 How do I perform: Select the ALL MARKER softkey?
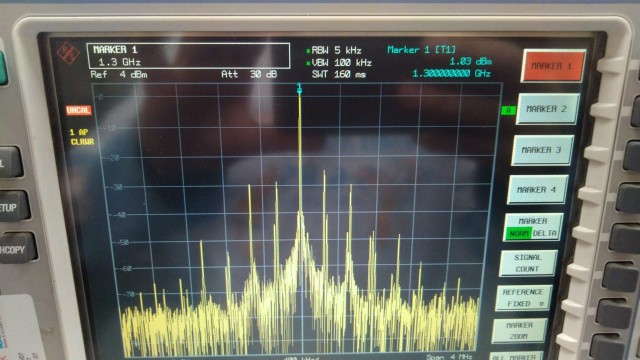click(x=516, y=356)
